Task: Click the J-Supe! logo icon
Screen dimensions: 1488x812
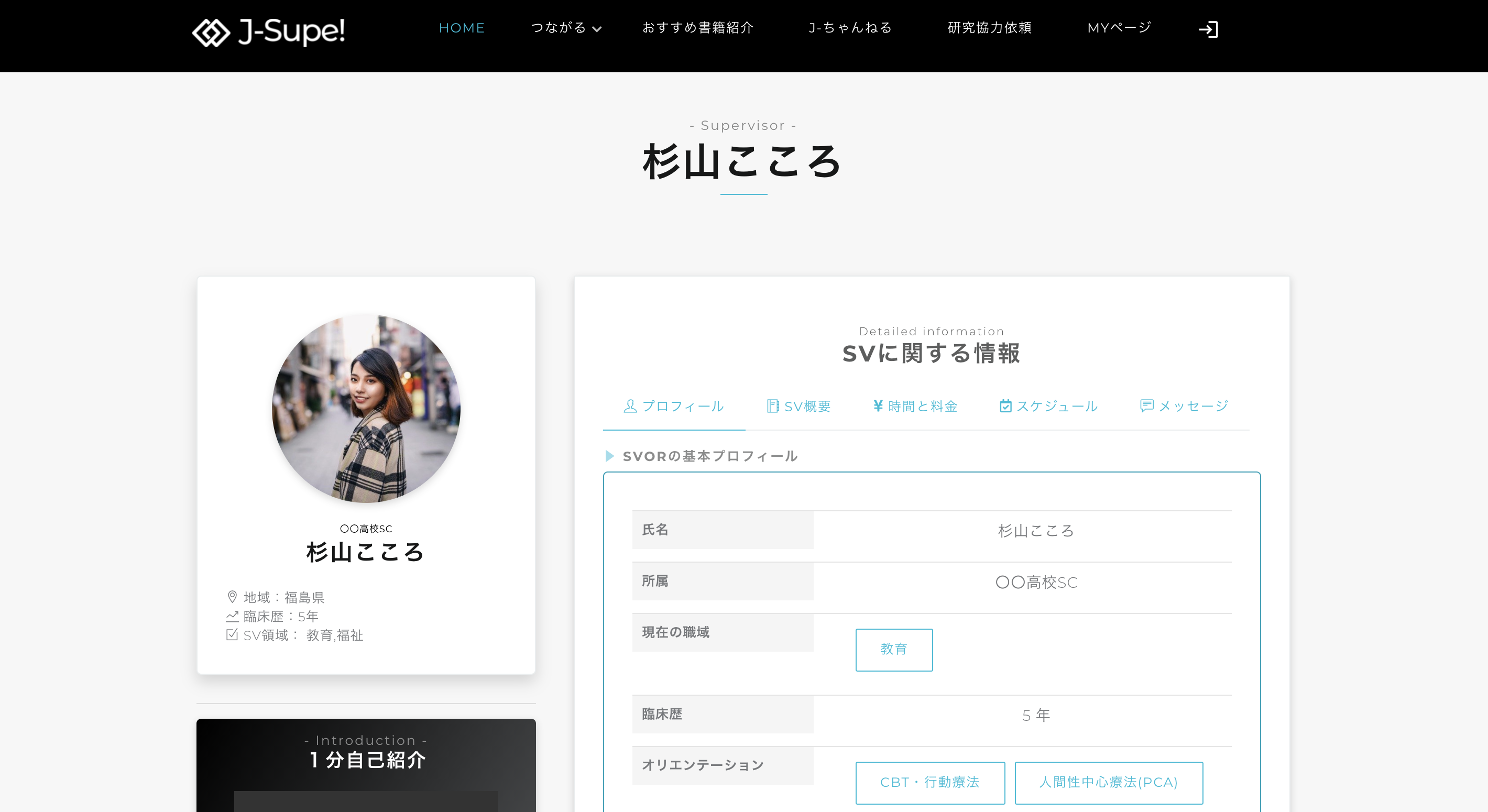Action: coord(212,32)
